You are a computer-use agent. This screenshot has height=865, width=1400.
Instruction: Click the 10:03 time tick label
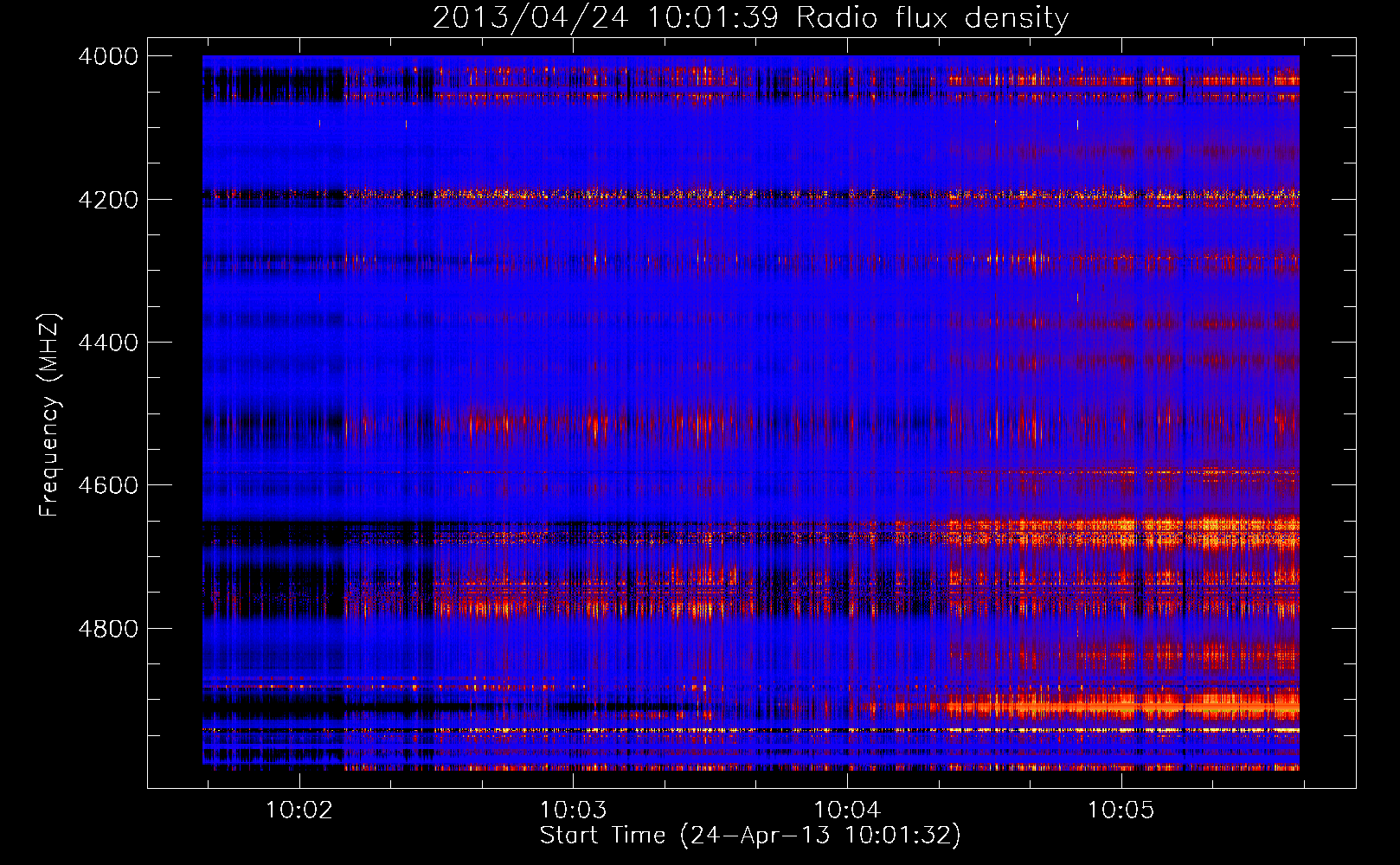[x=573, y=810]
